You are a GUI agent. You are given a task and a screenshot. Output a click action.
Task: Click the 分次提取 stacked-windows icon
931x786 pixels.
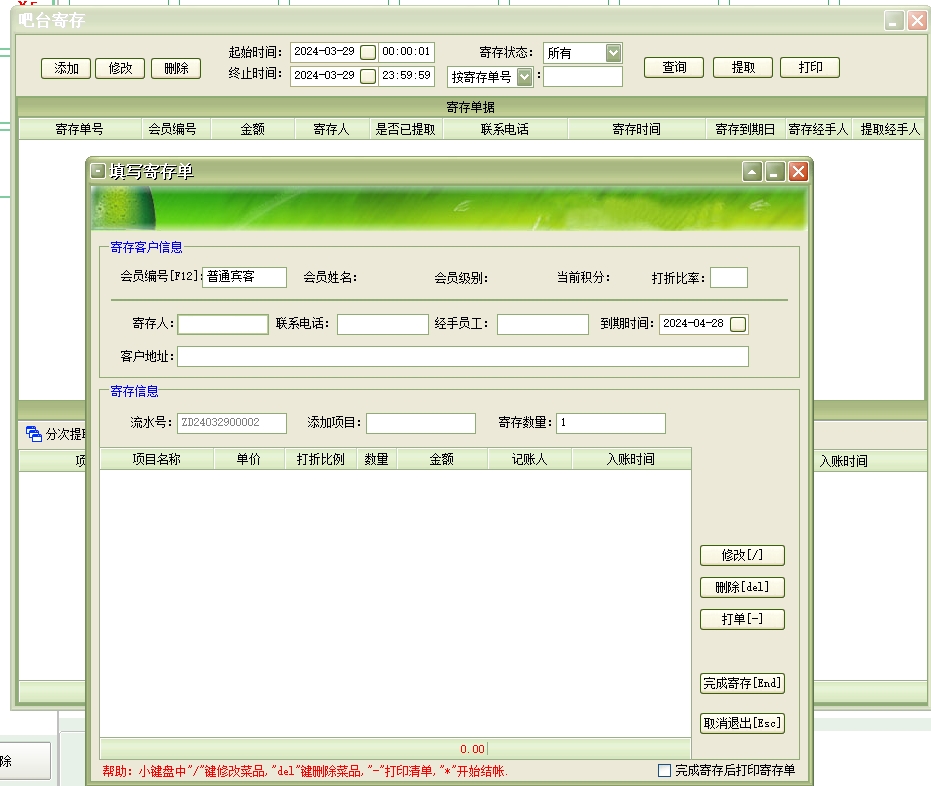click(x=34, y=434)
